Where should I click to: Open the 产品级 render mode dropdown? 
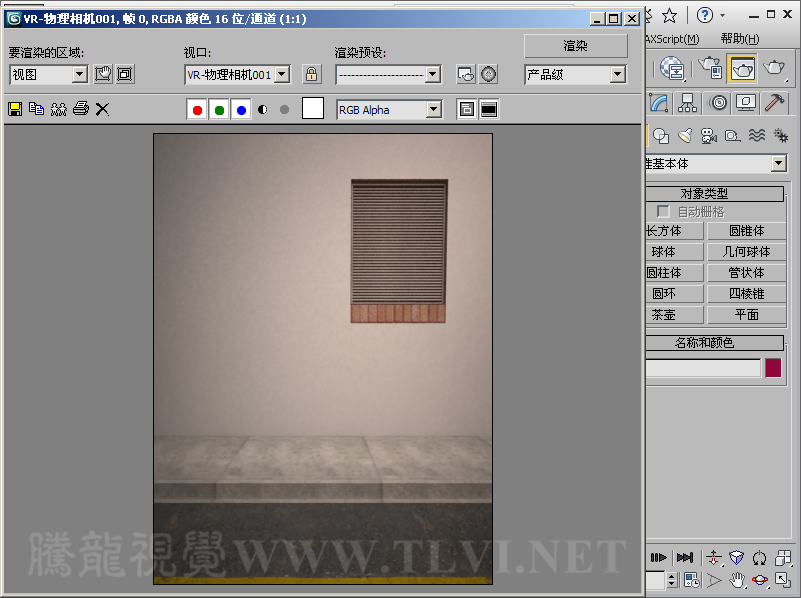[x=617, y=74]
